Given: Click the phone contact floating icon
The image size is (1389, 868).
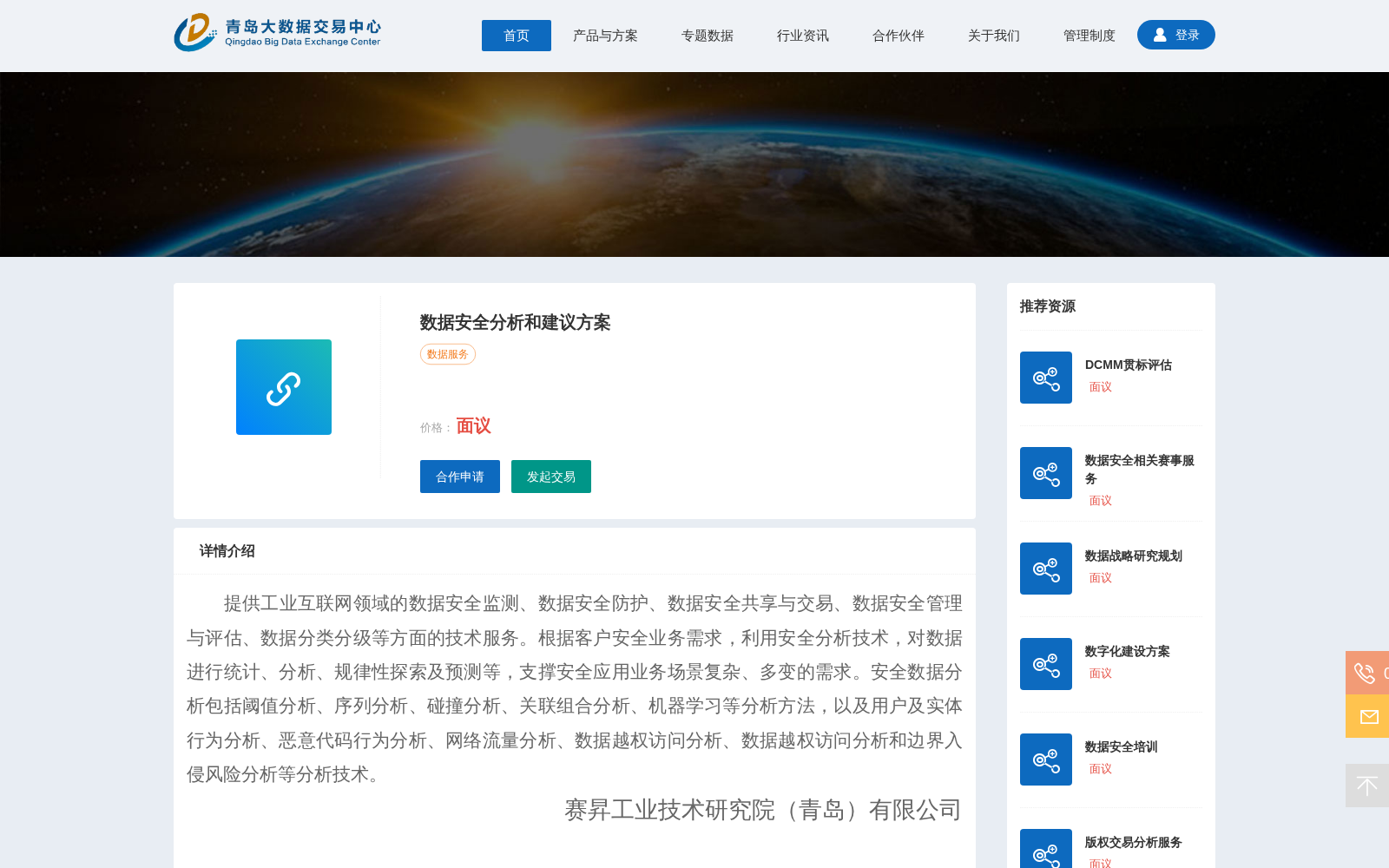Looking at the screenshot, I should (x=1366, y=673).
